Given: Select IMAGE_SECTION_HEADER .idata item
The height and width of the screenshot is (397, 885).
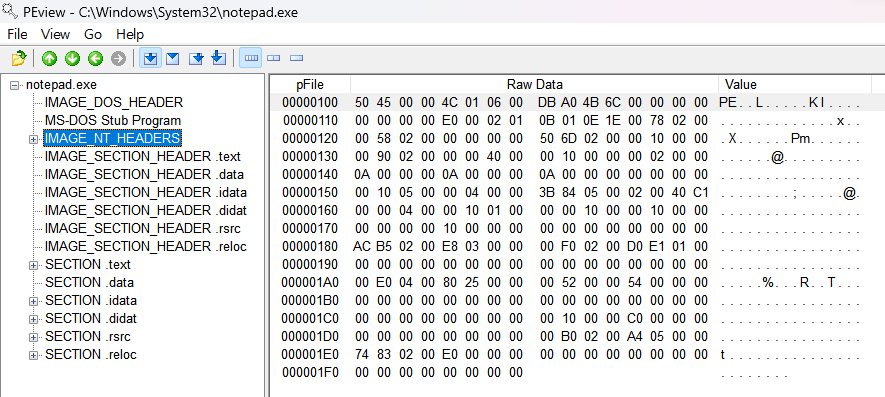Looking at the screenshot, I should (146, 193).
